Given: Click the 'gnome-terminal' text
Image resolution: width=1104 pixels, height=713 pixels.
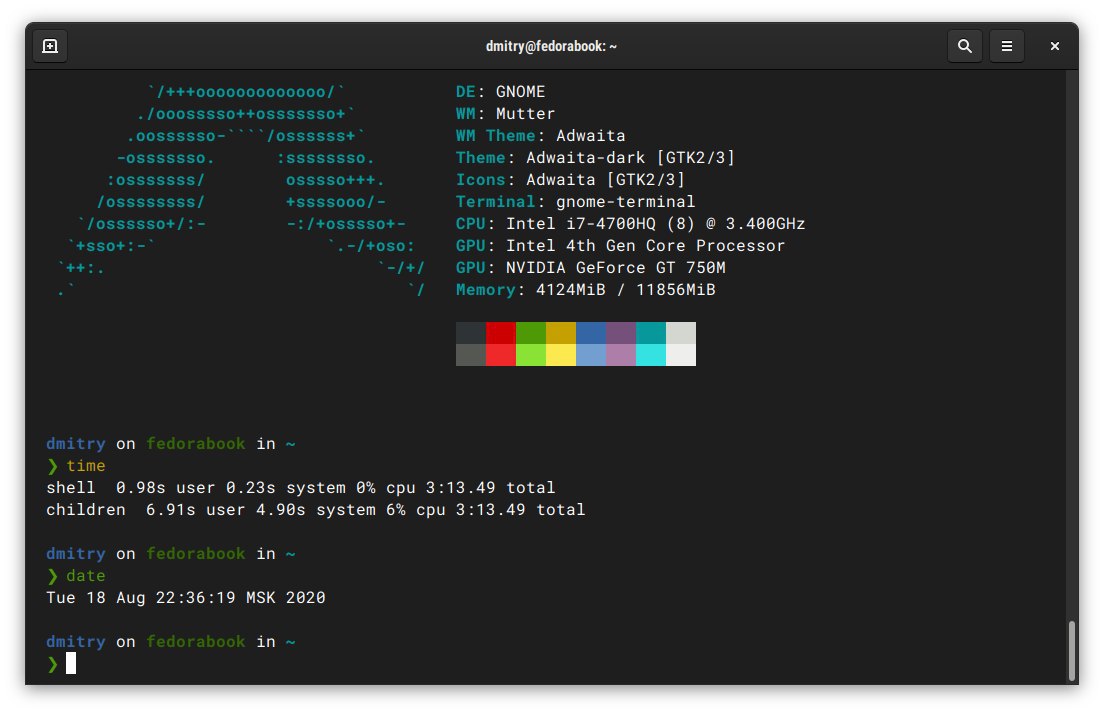Looking at the screenshot, I should tap(626, 202).
